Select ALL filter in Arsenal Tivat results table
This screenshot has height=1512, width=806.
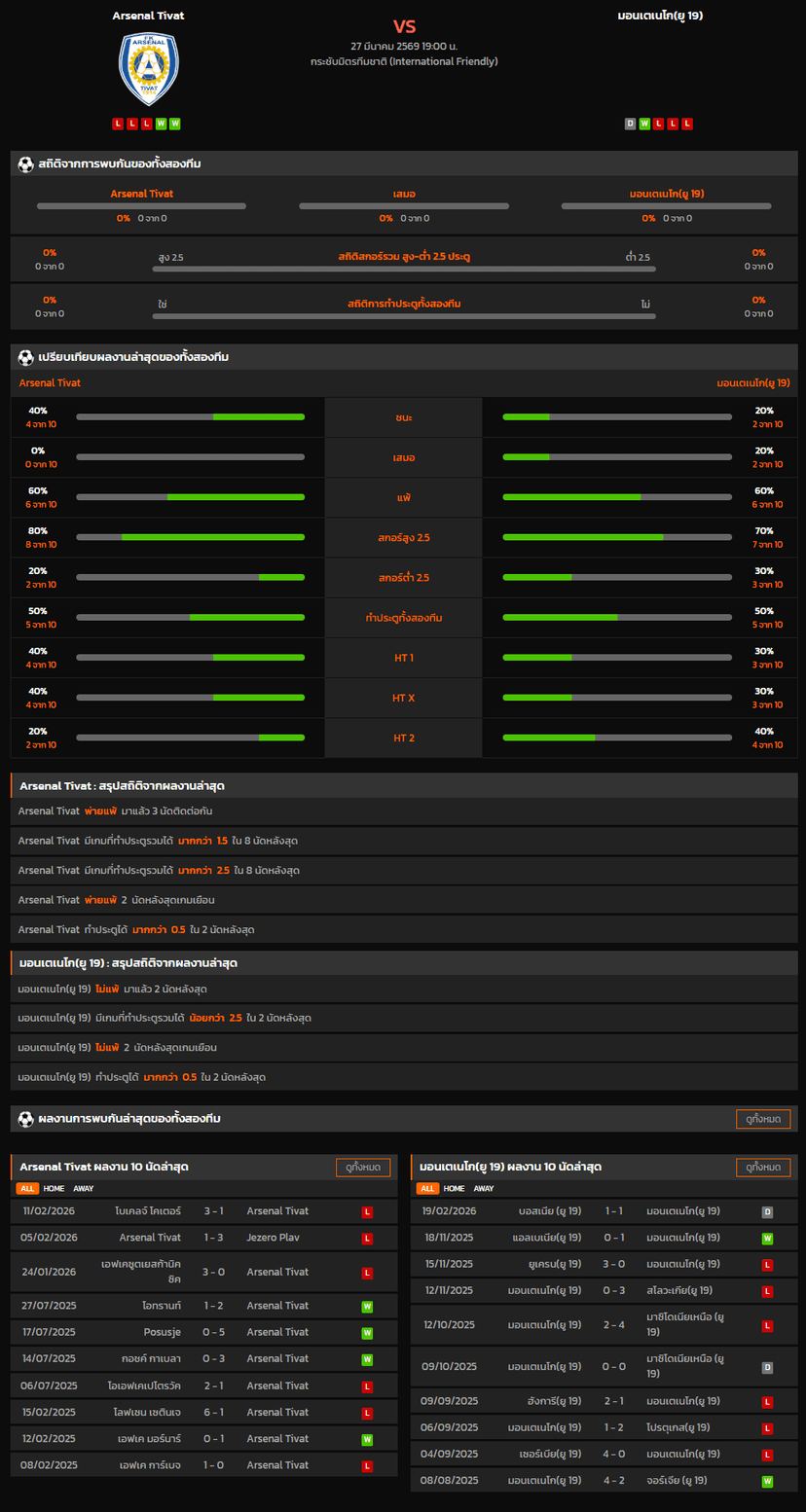pyautogui.click(x=27, y=1188)
